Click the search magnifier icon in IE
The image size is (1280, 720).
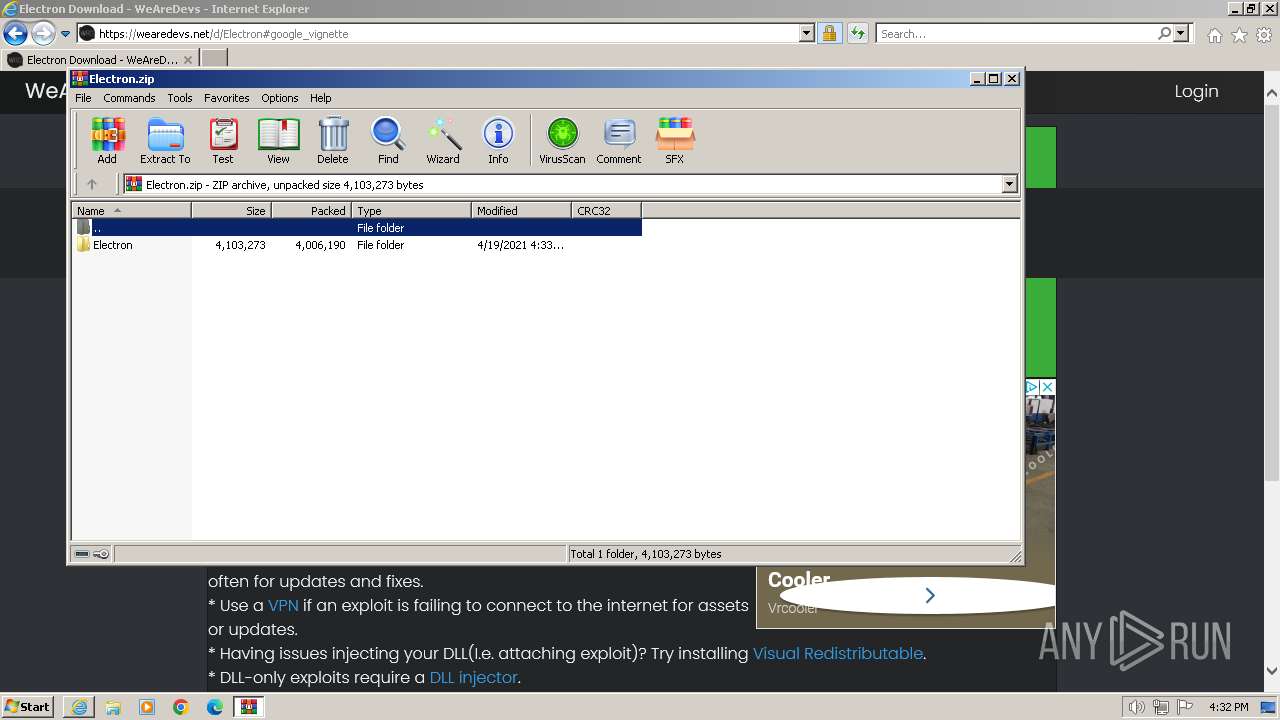pos(1164,33)
